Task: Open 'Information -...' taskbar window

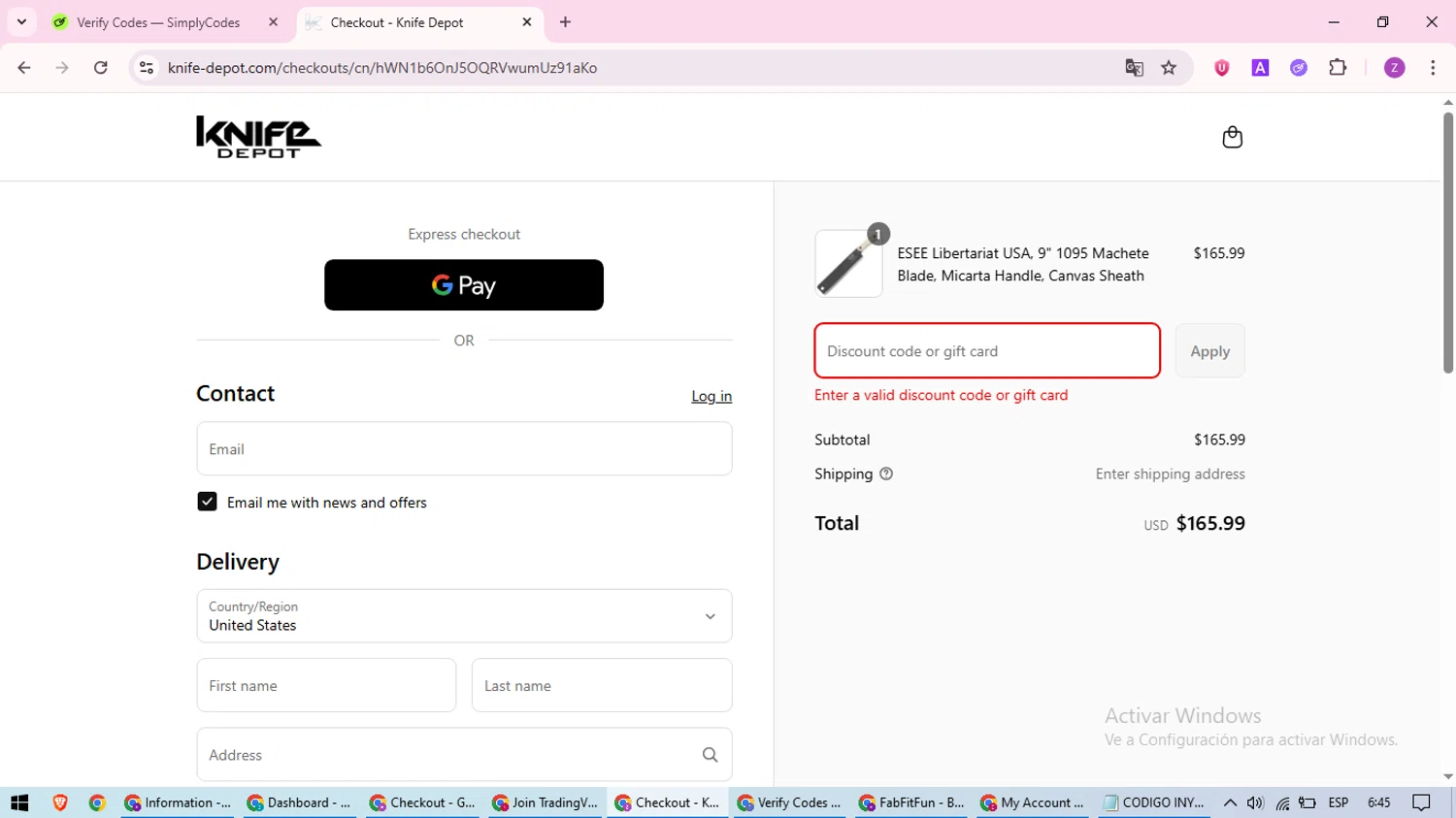Action: [x=178, y=802]
